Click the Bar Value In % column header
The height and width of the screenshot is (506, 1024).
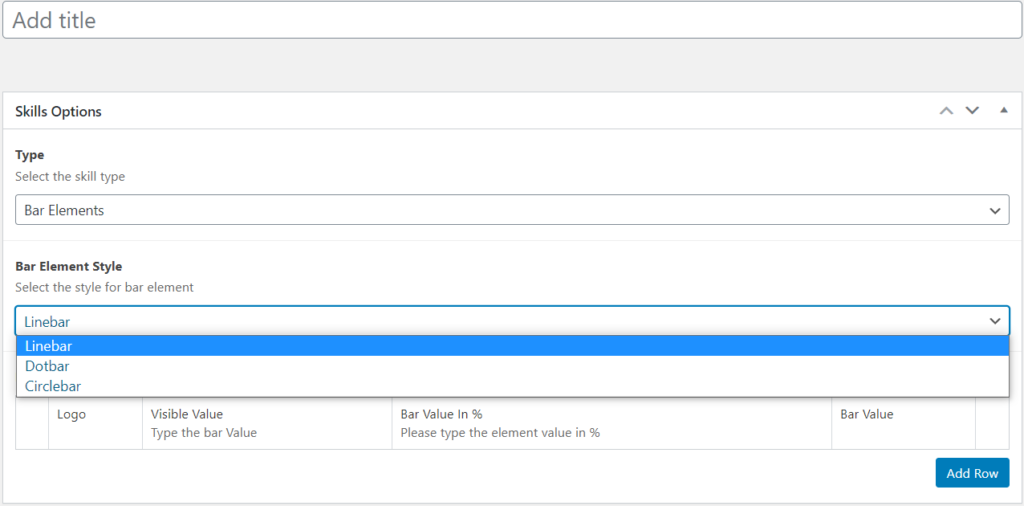(441, 414)
